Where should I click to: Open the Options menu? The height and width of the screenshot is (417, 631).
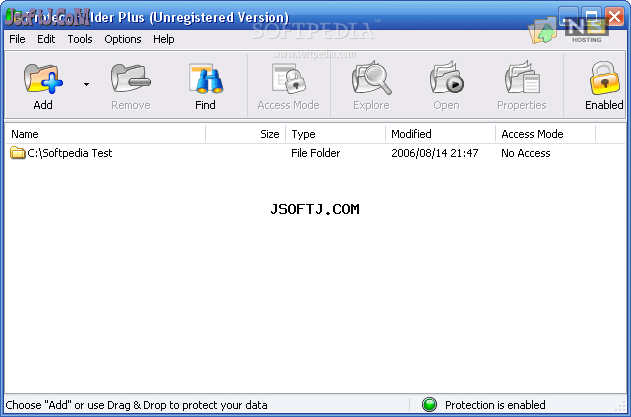[x=123, y=39]
